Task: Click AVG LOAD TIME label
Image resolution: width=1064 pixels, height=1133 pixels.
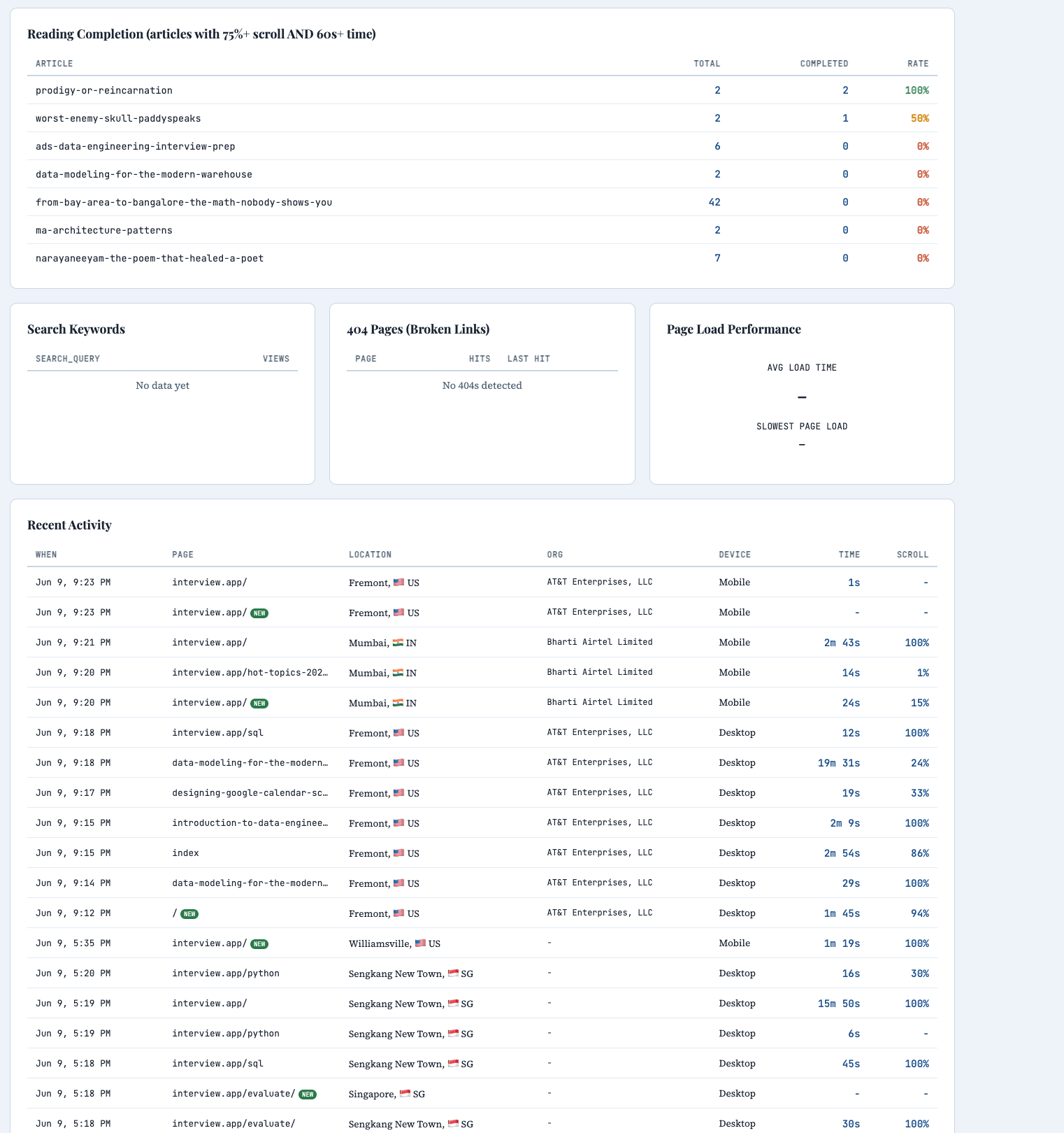Action: [x=802, y=368]
